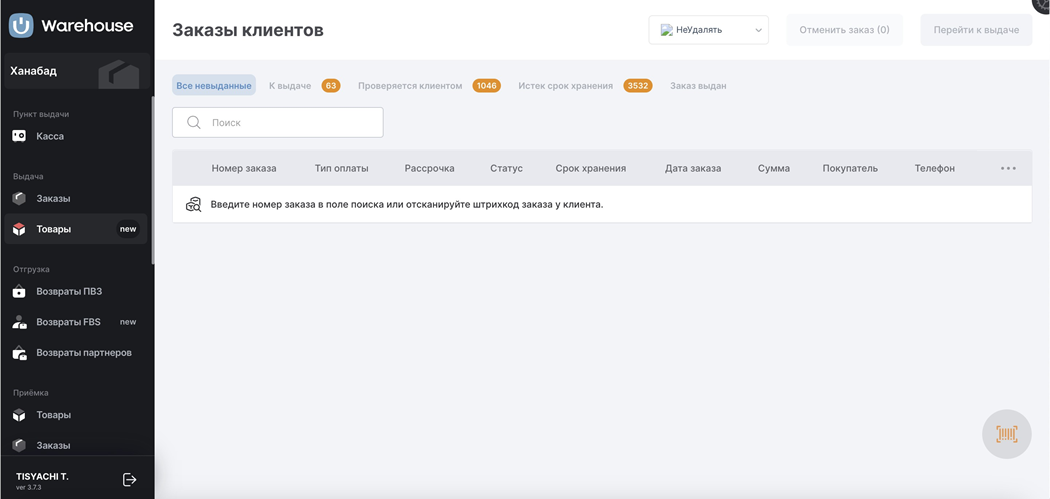Viewport: 1050px width, 499px height.
Task: Click the Введите номер заказа hint text
Action: [x=407, y=205]
